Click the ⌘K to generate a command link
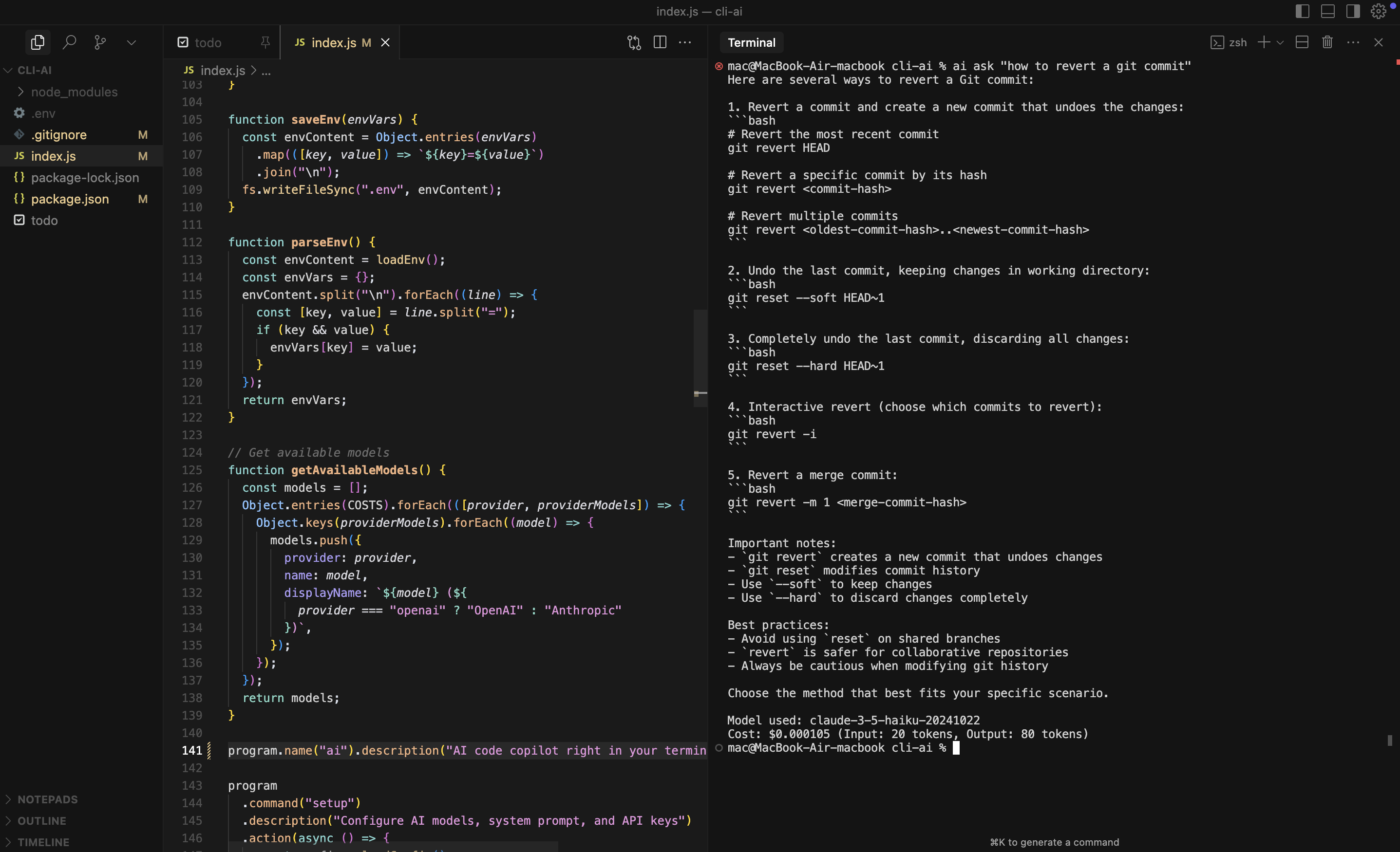The image size is (1400, 852). (1055, 842)
